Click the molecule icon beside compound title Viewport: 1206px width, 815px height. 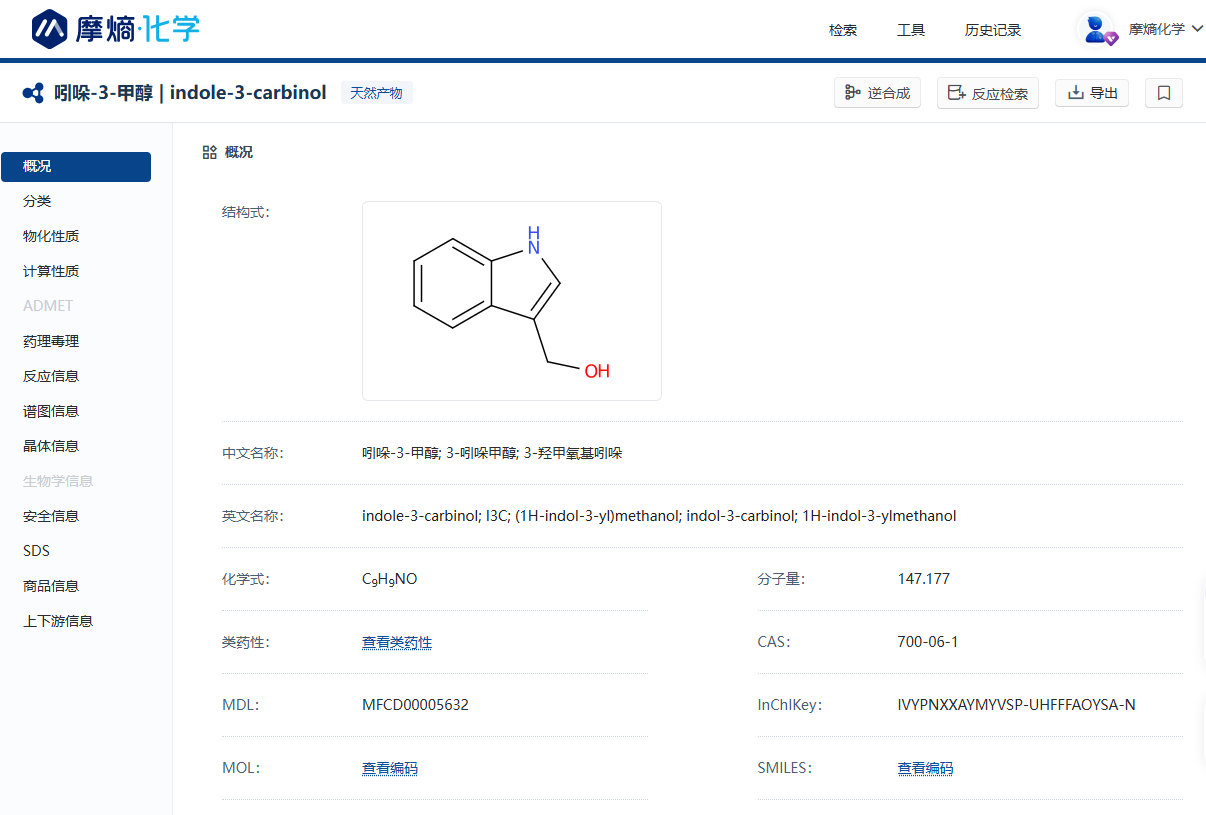(x=33, y=93)
